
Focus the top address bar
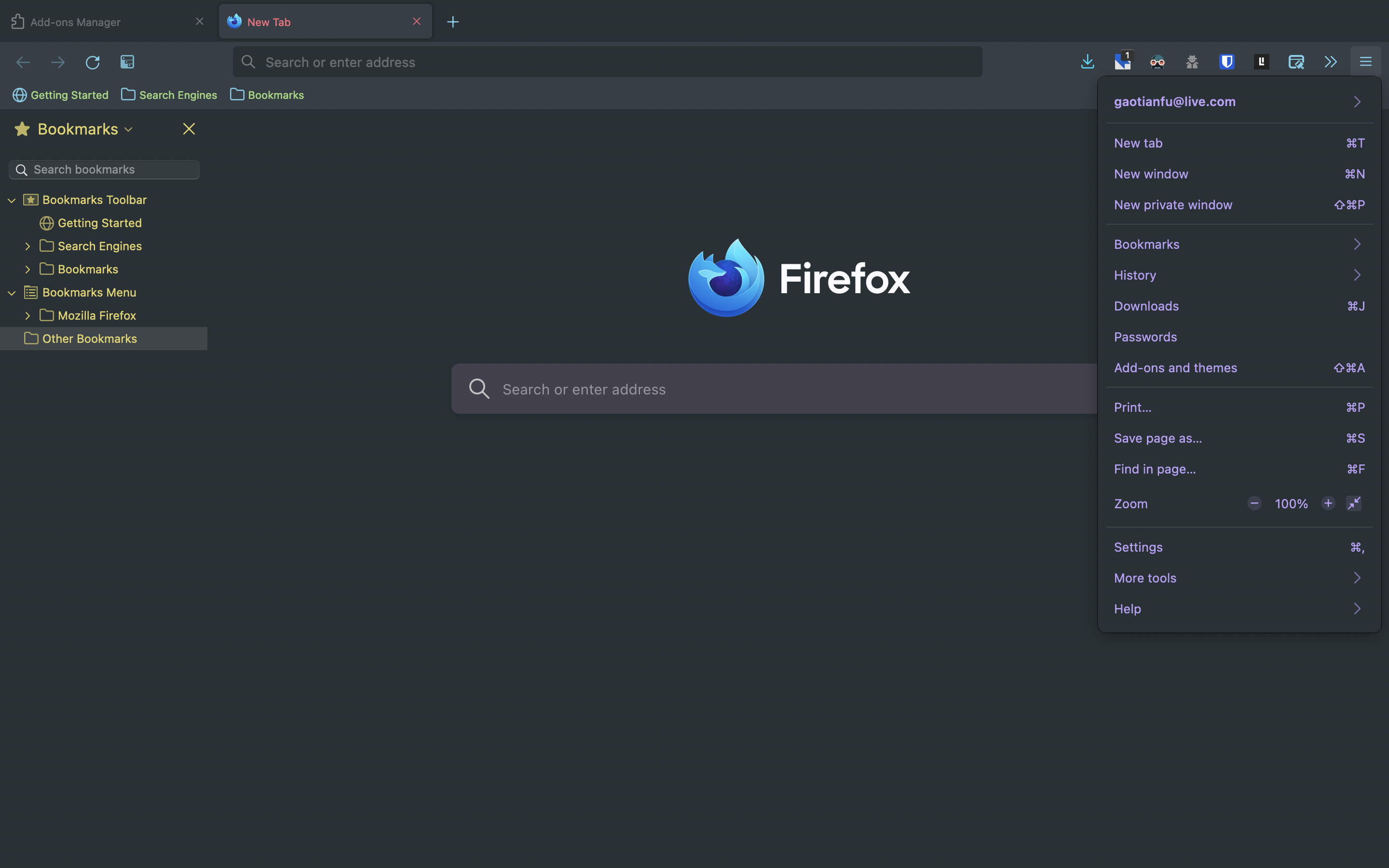607,62
